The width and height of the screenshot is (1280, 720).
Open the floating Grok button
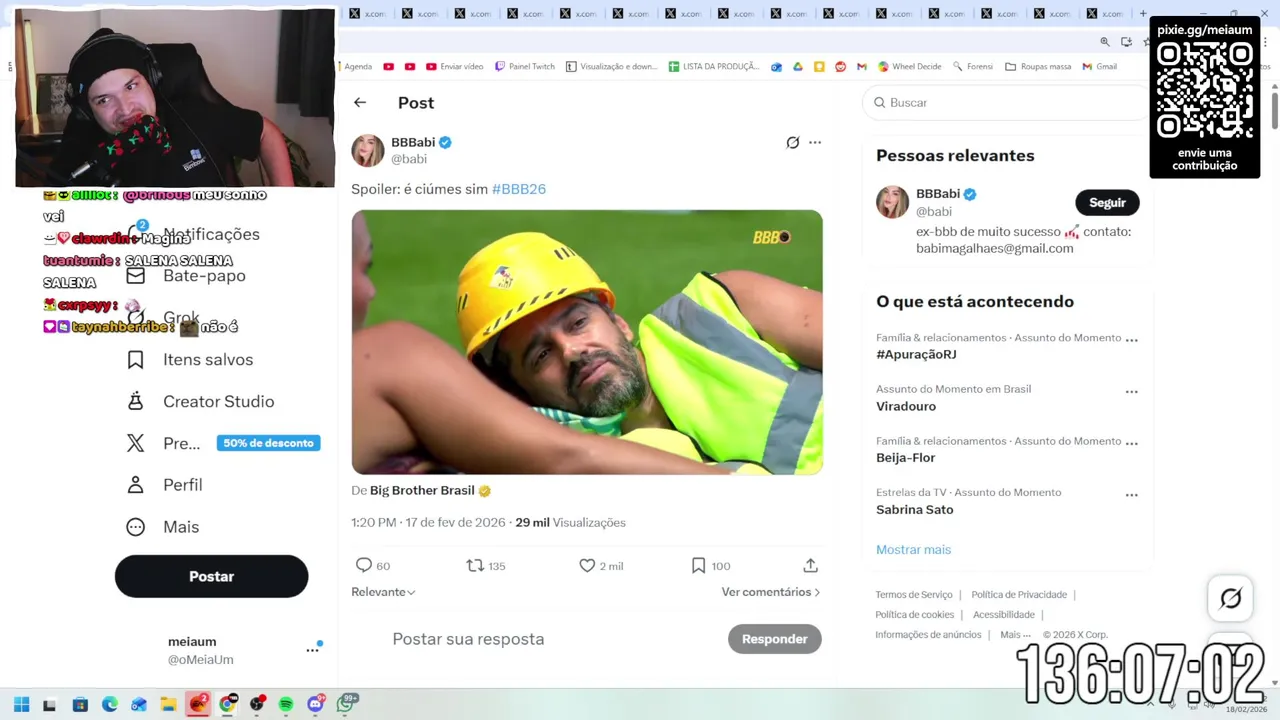[1231, 598]
